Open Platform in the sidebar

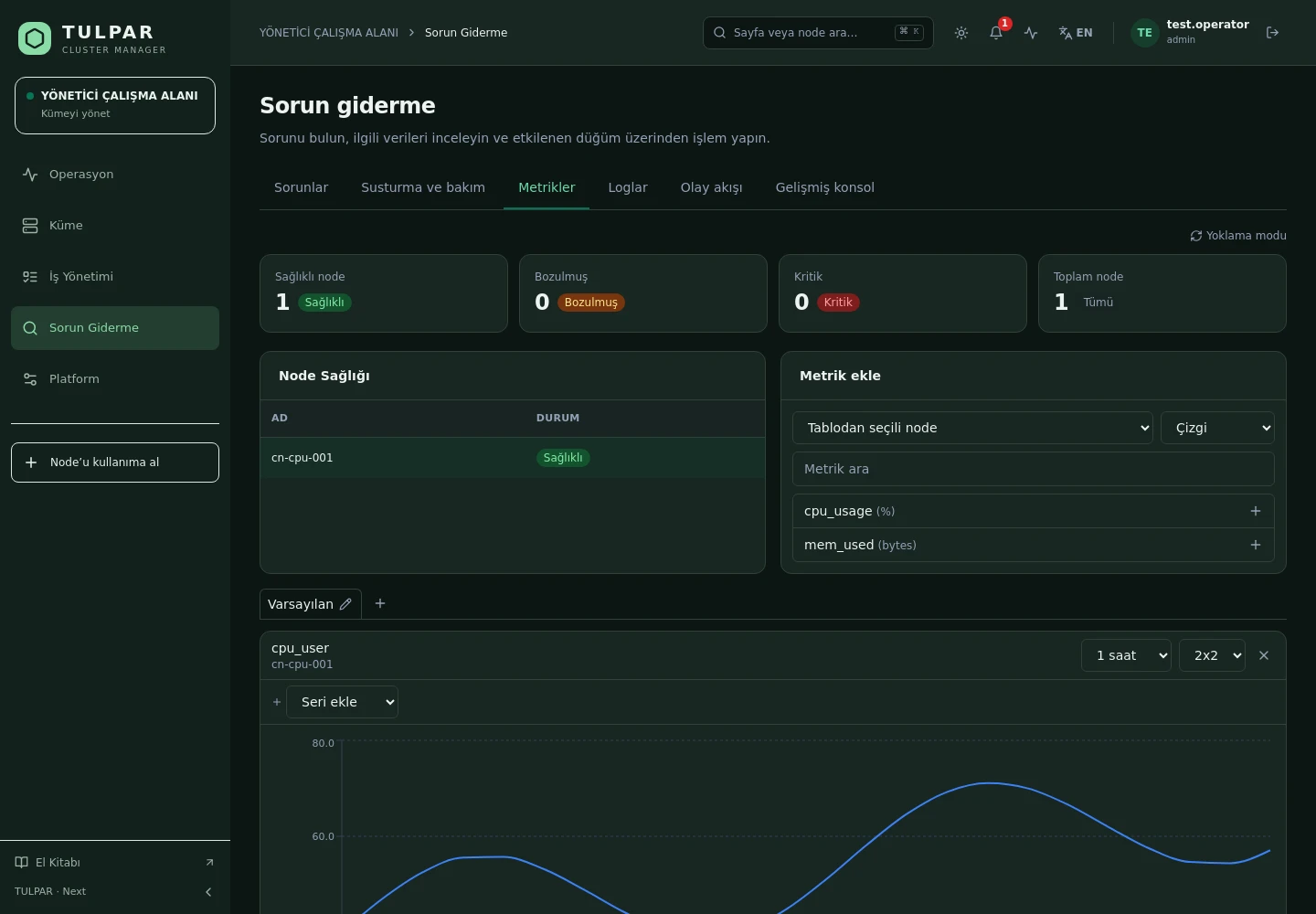(115, 379)
